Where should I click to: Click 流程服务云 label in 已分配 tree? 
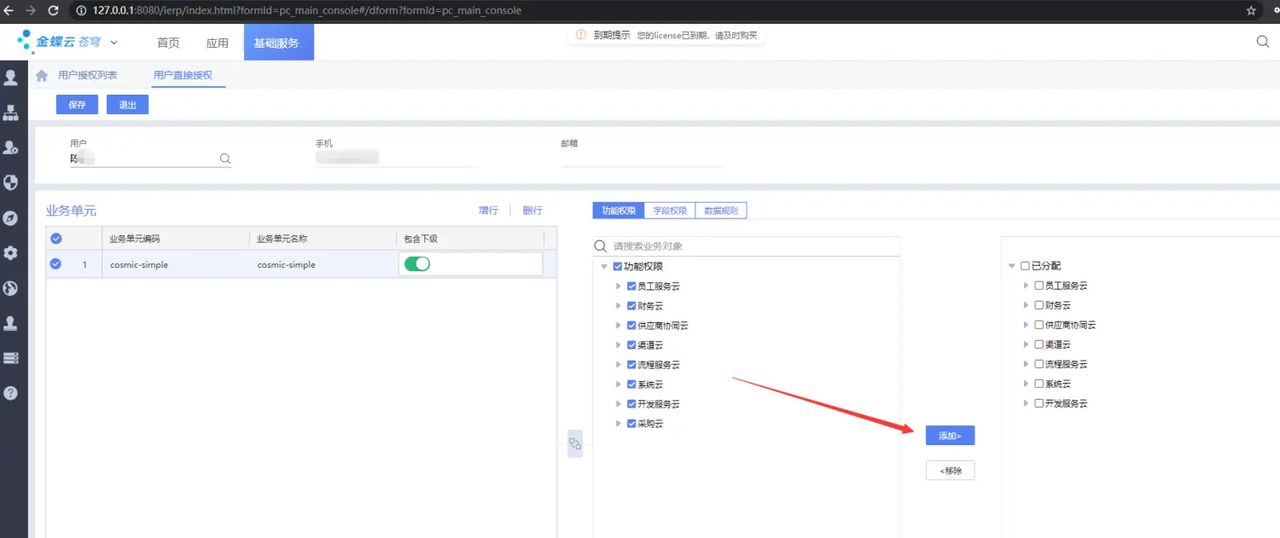pyautogui.click(x=1066, y=364)
